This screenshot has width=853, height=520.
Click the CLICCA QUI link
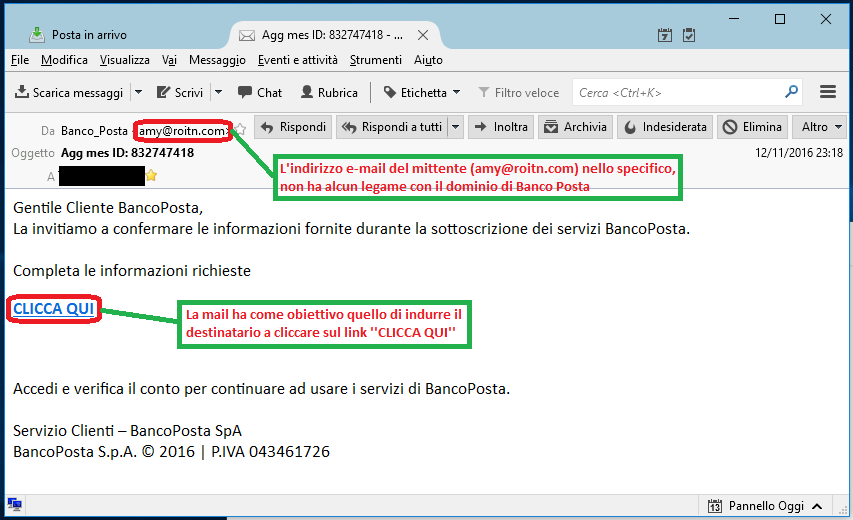pyautogui.click(x=54, y=309)
